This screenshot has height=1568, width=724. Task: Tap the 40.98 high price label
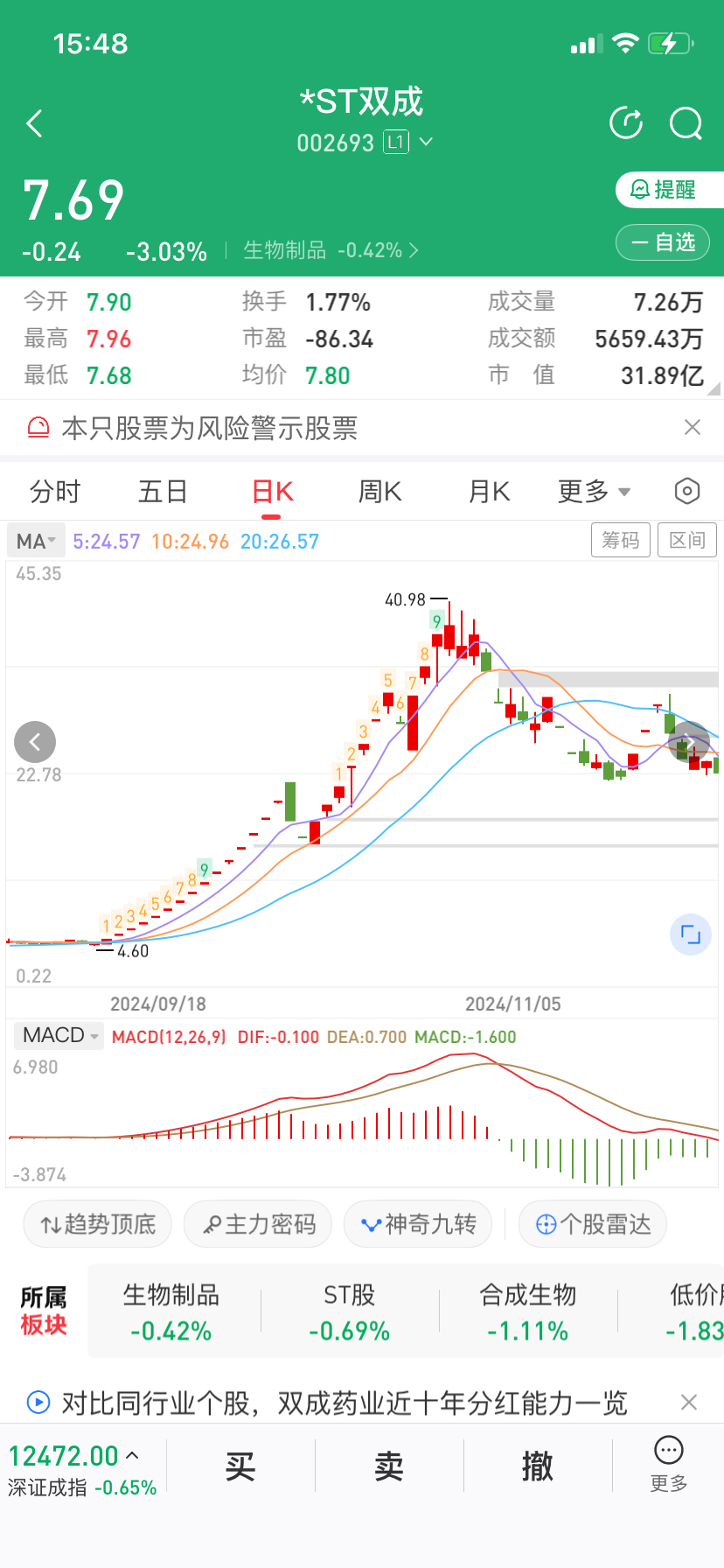[x=405, y=600]
